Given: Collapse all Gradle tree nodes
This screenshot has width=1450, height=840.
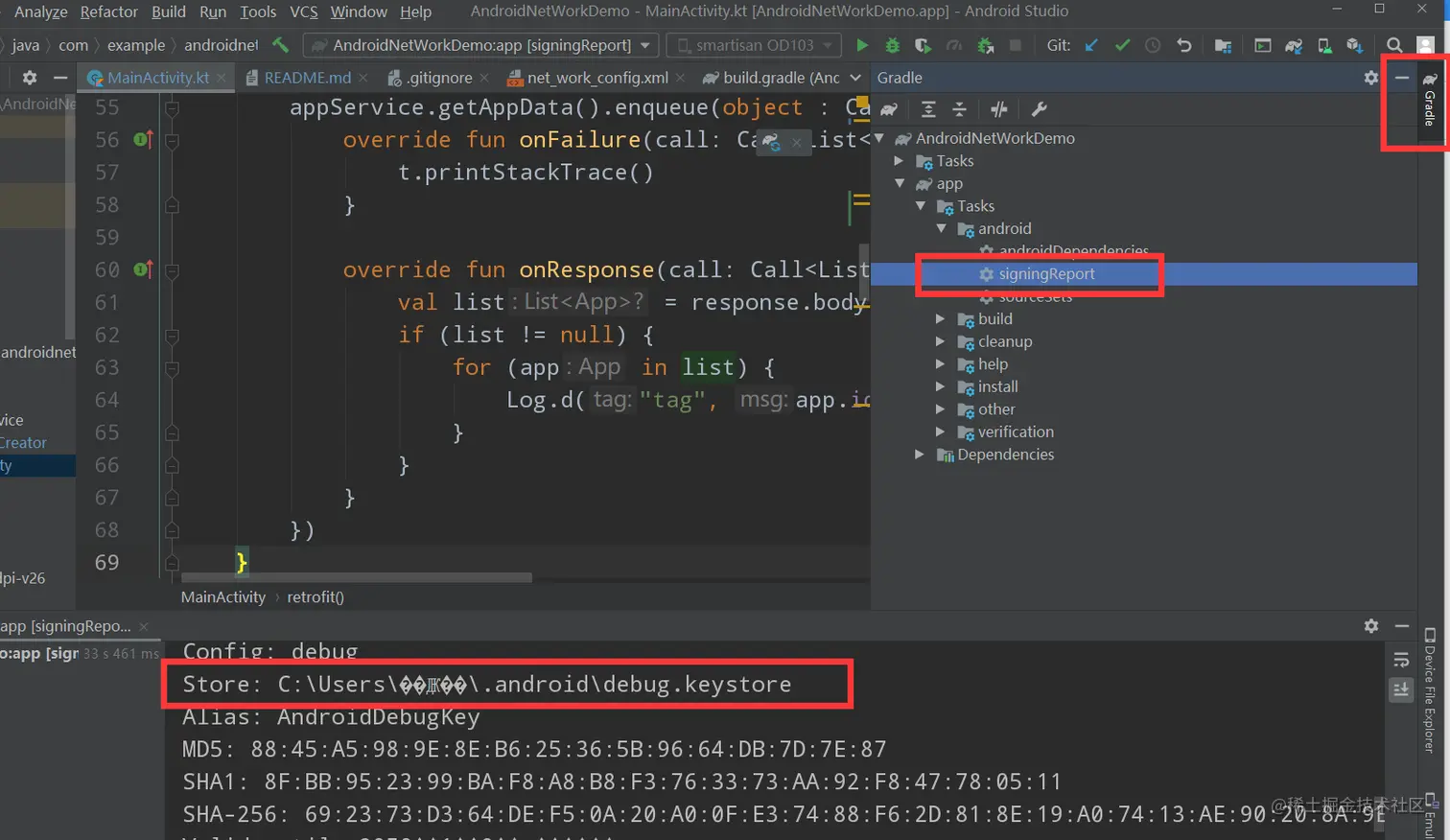Looking at the screenshot, I should (959, 109).
